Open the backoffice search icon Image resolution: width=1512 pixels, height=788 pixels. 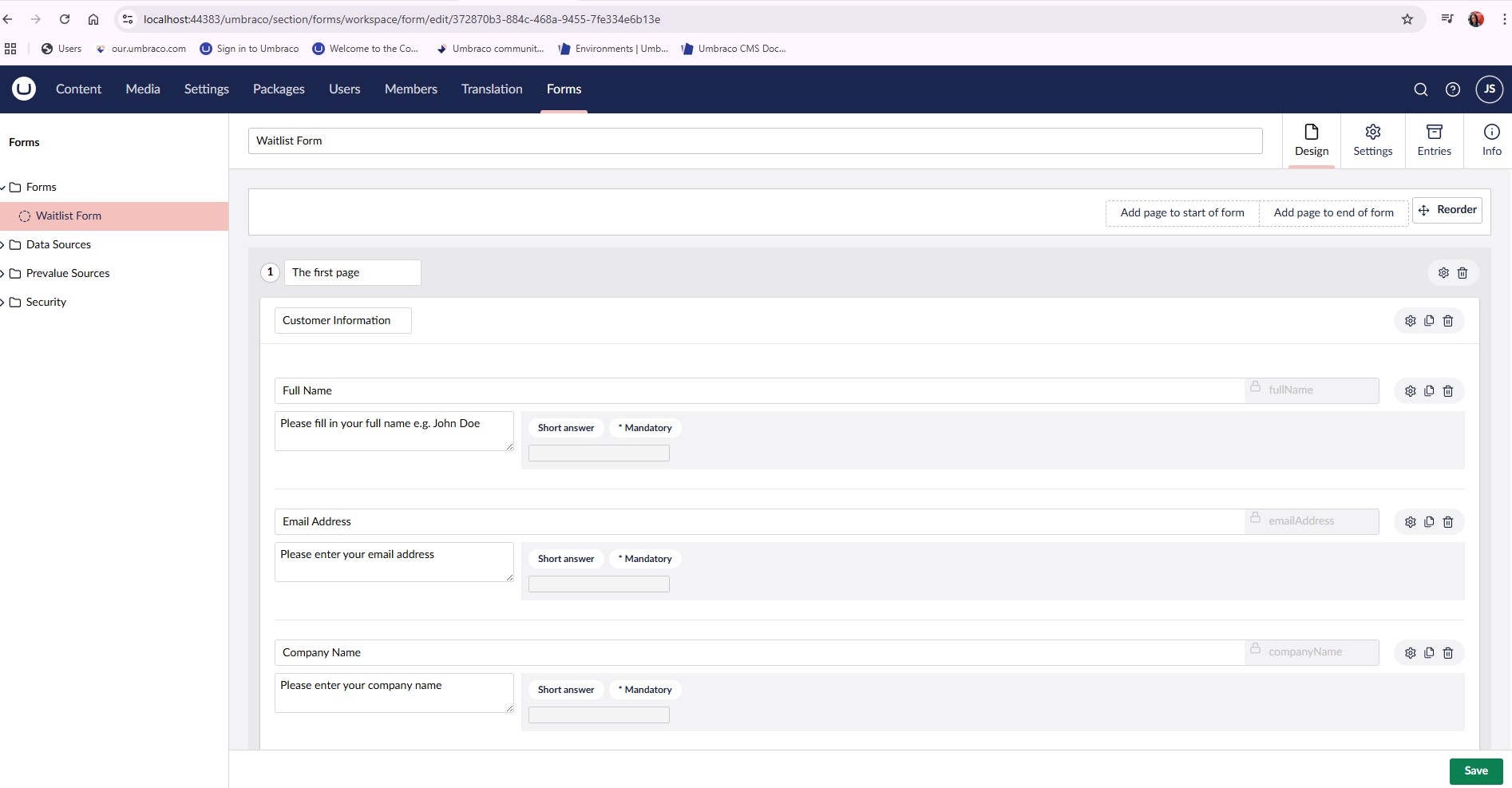pos(1421,89)
